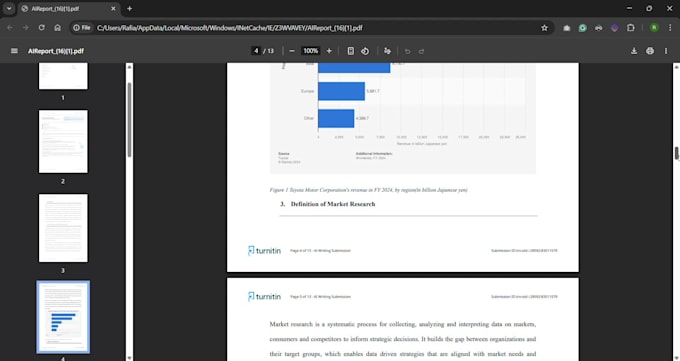Bookmark this page with the star icon
Viewport: 680px width, 361px height.
pos(544,28)
